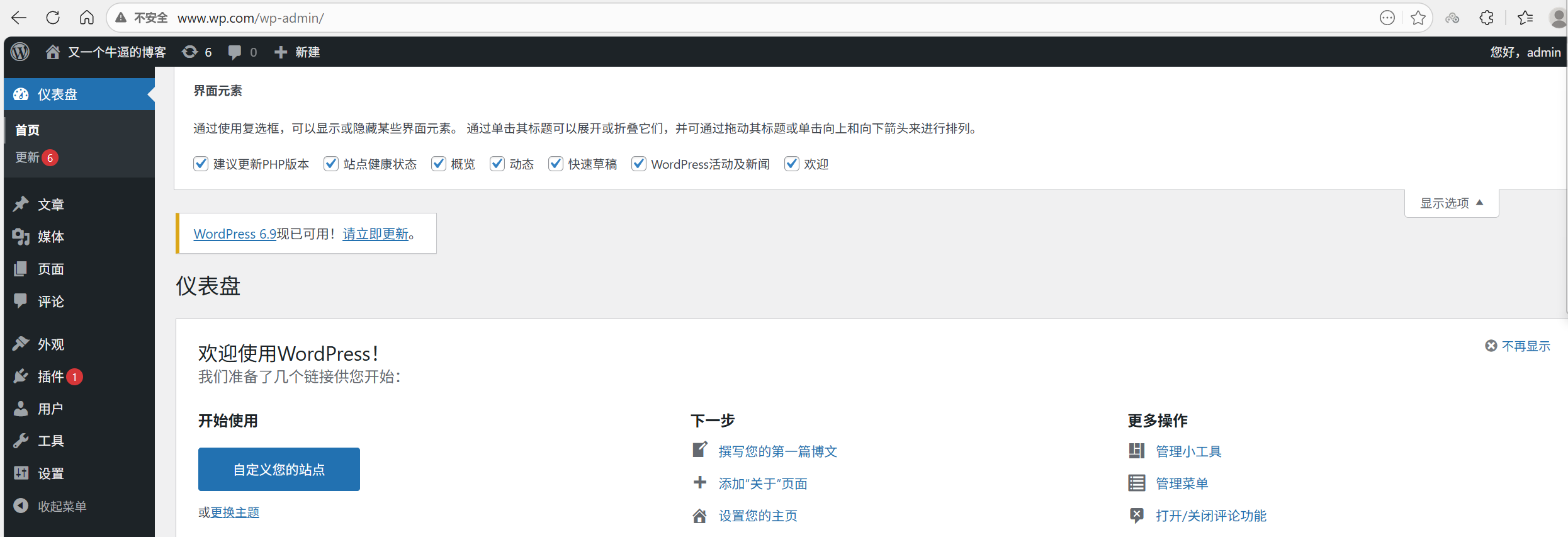Click the 插件 plug icon in sidebar

pyautogui.click(x=21, y=376)
